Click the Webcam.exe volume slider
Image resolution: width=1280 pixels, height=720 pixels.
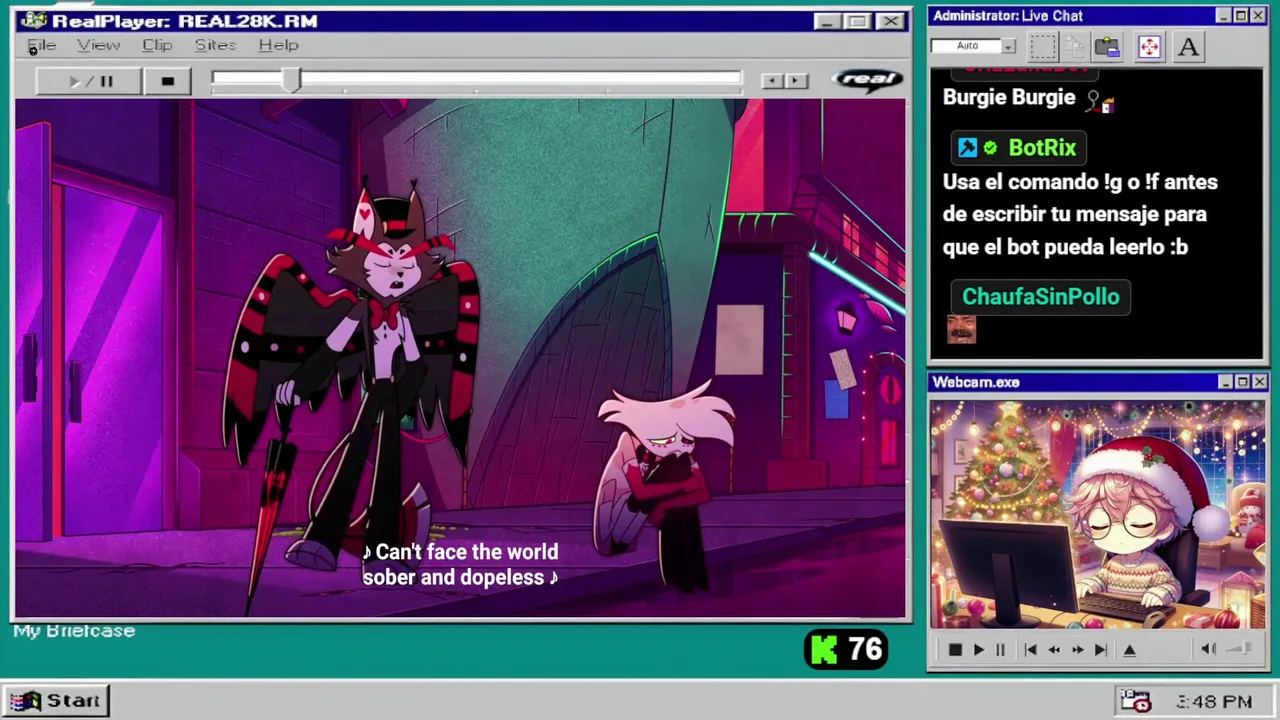click(1239, 649)
